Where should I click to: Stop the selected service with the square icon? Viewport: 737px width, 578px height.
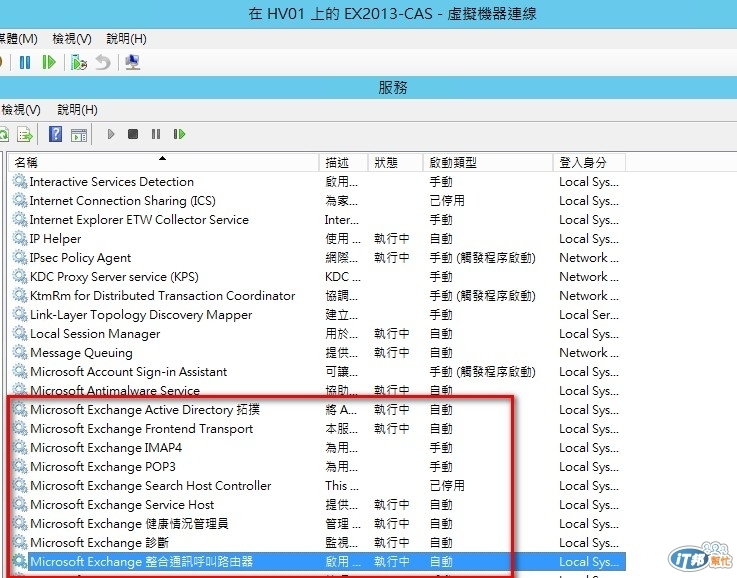coord(133,134)
